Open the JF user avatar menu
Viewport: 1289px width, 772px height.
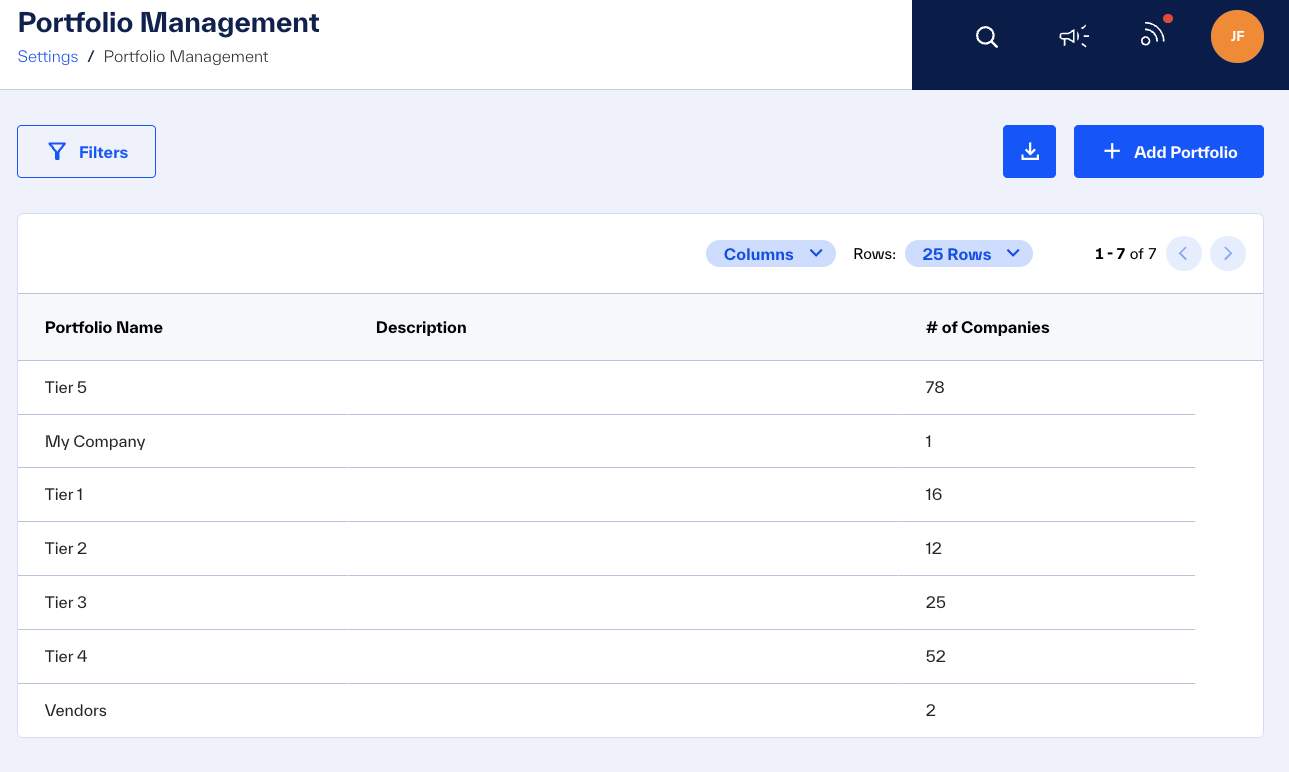pyautogui.click(x=1237, y=37)
